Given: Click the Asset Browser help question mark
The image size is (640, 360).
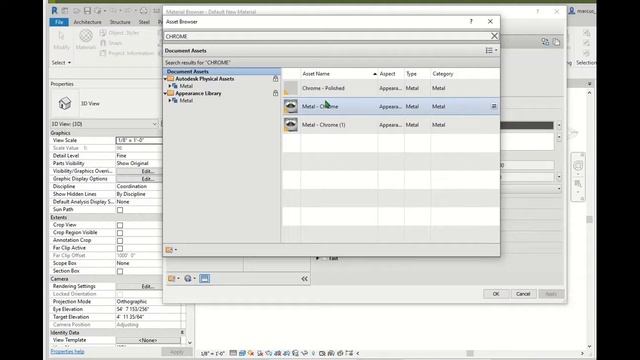Looking at the screenshot, I should pyautogui.click(x=471, y=22).
